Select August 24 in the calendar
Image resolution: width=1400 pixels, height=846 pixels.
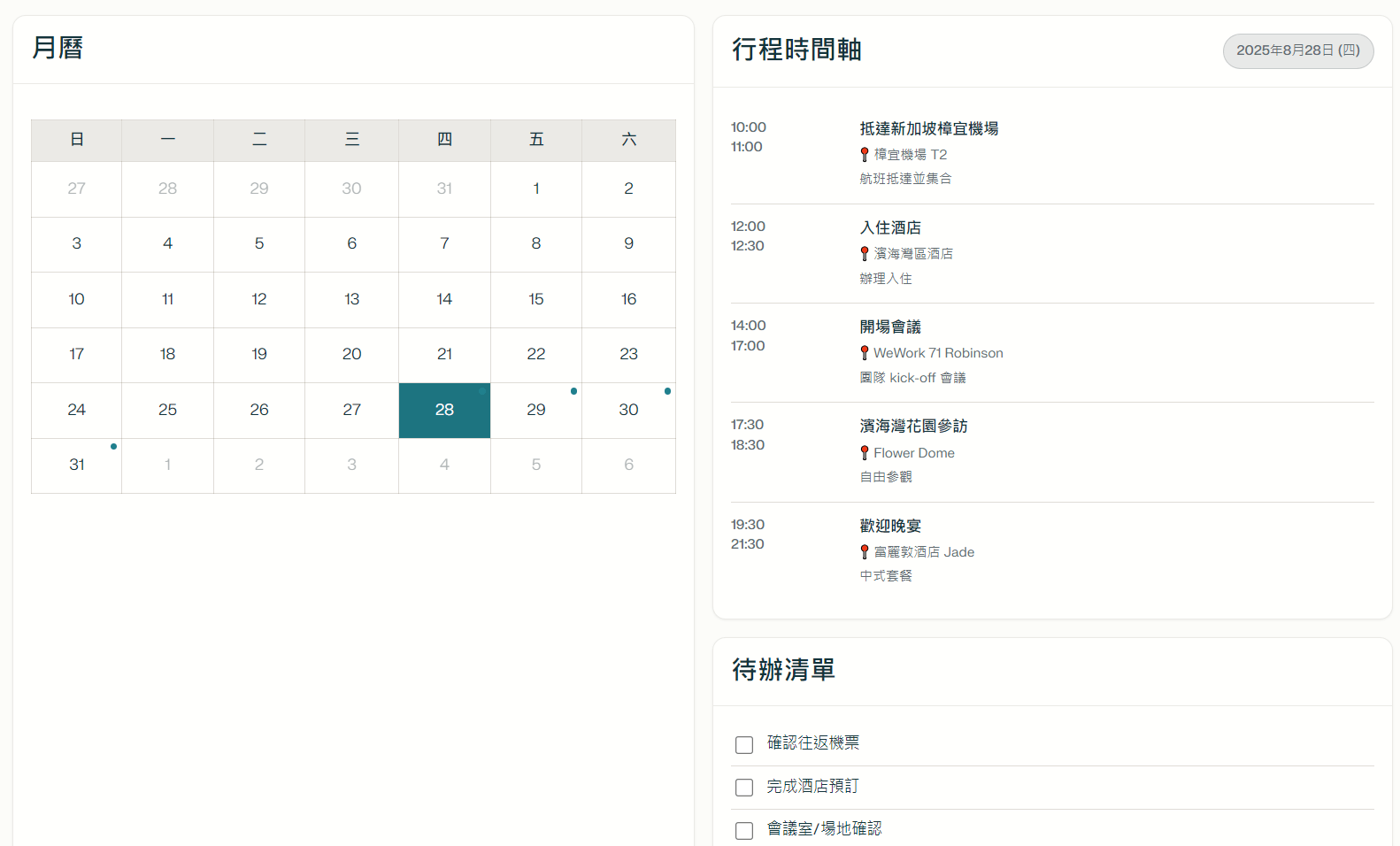pos(77,410)
